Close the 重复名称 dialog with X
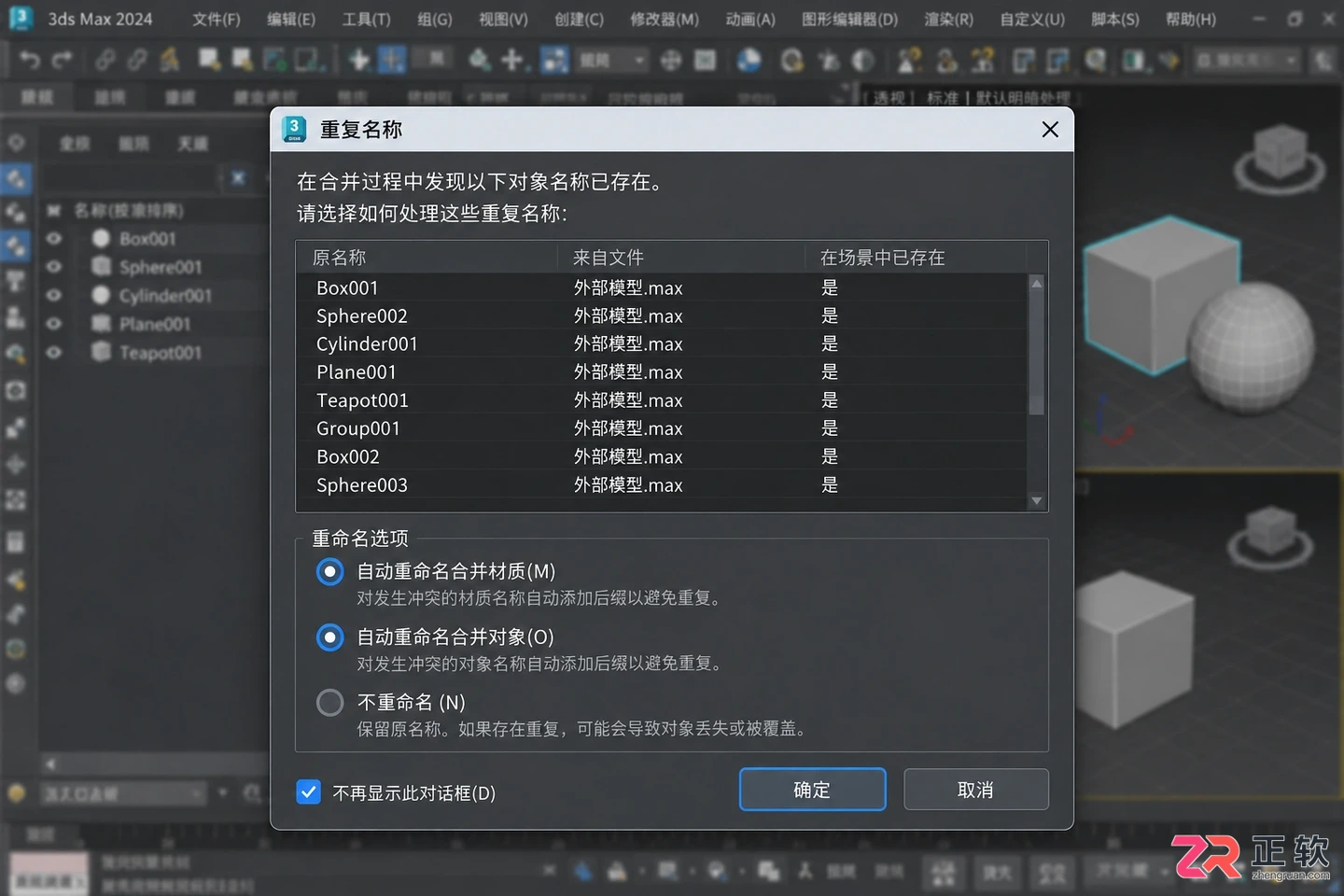Screen dimensions: 1344x896 (1050, 130)
